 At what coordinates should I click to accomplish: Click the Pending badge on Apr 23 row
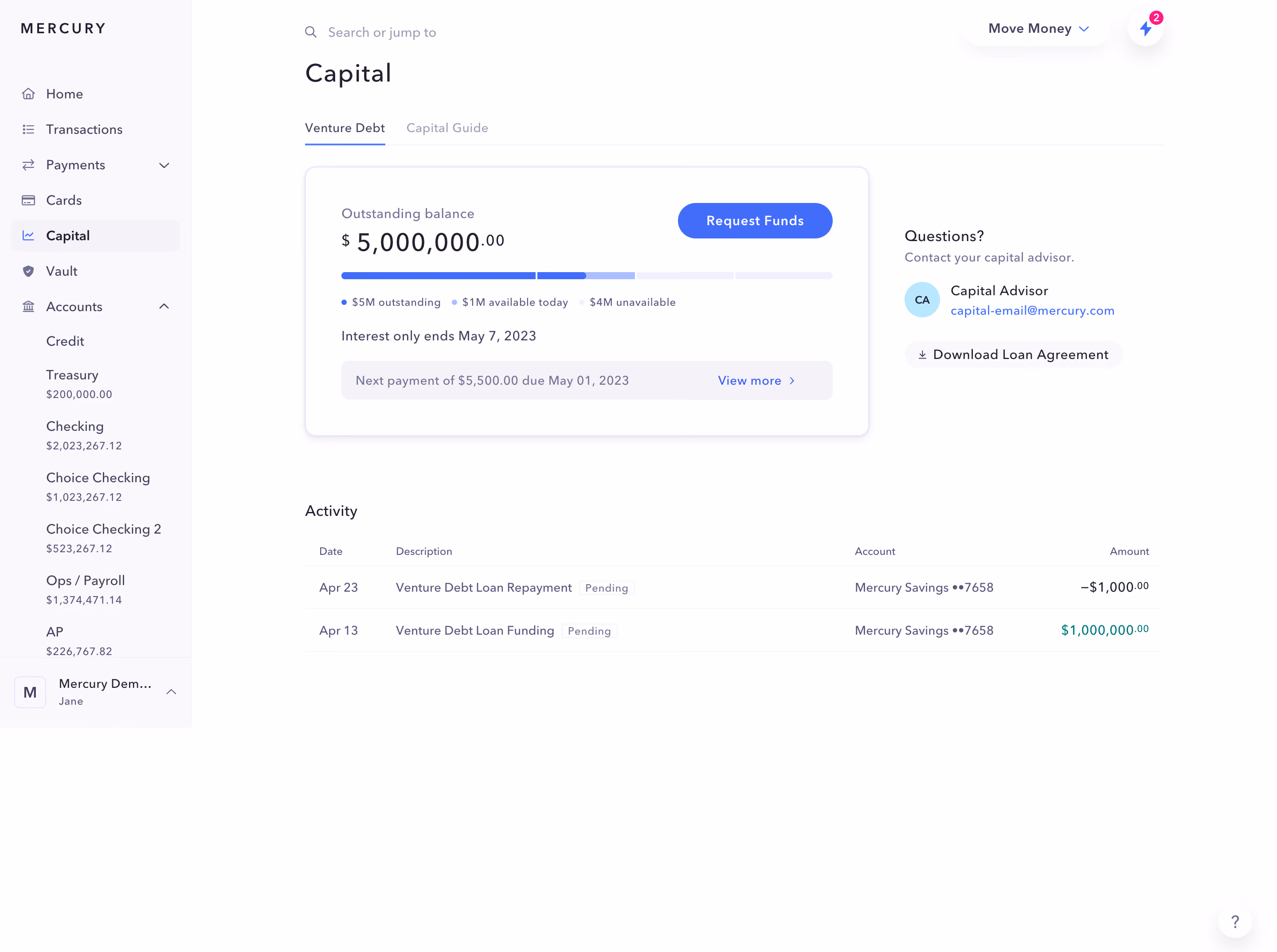[x=607, y=588]
